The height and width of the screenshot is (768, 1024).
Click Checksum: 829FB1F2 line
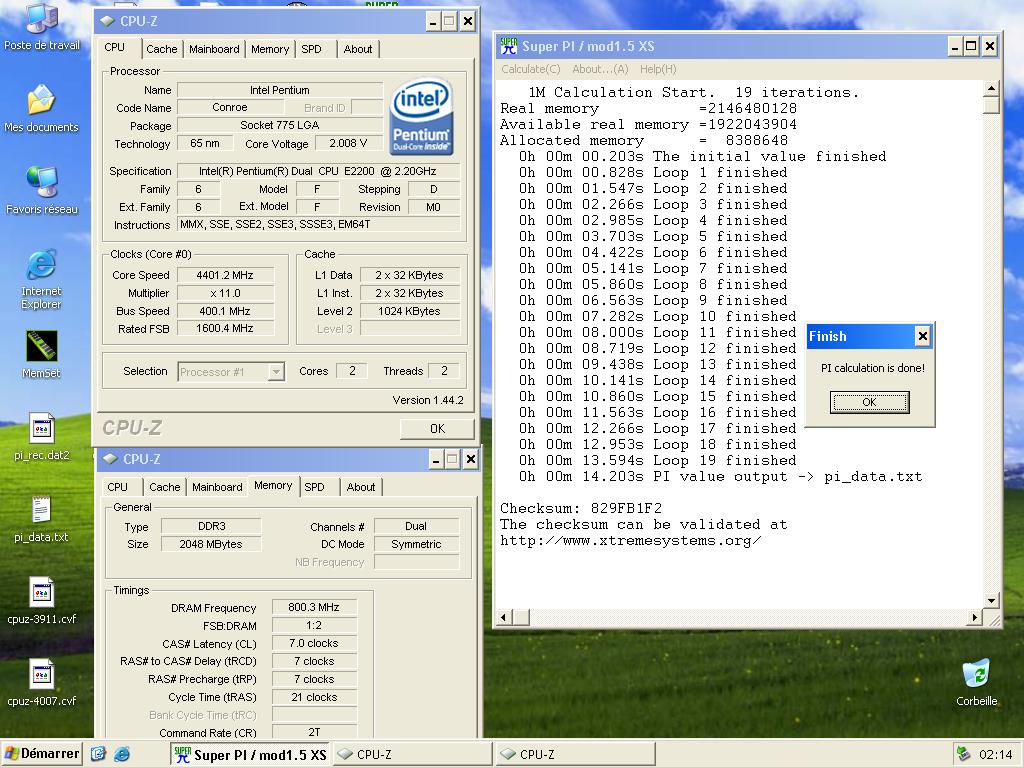click(581, 508)
